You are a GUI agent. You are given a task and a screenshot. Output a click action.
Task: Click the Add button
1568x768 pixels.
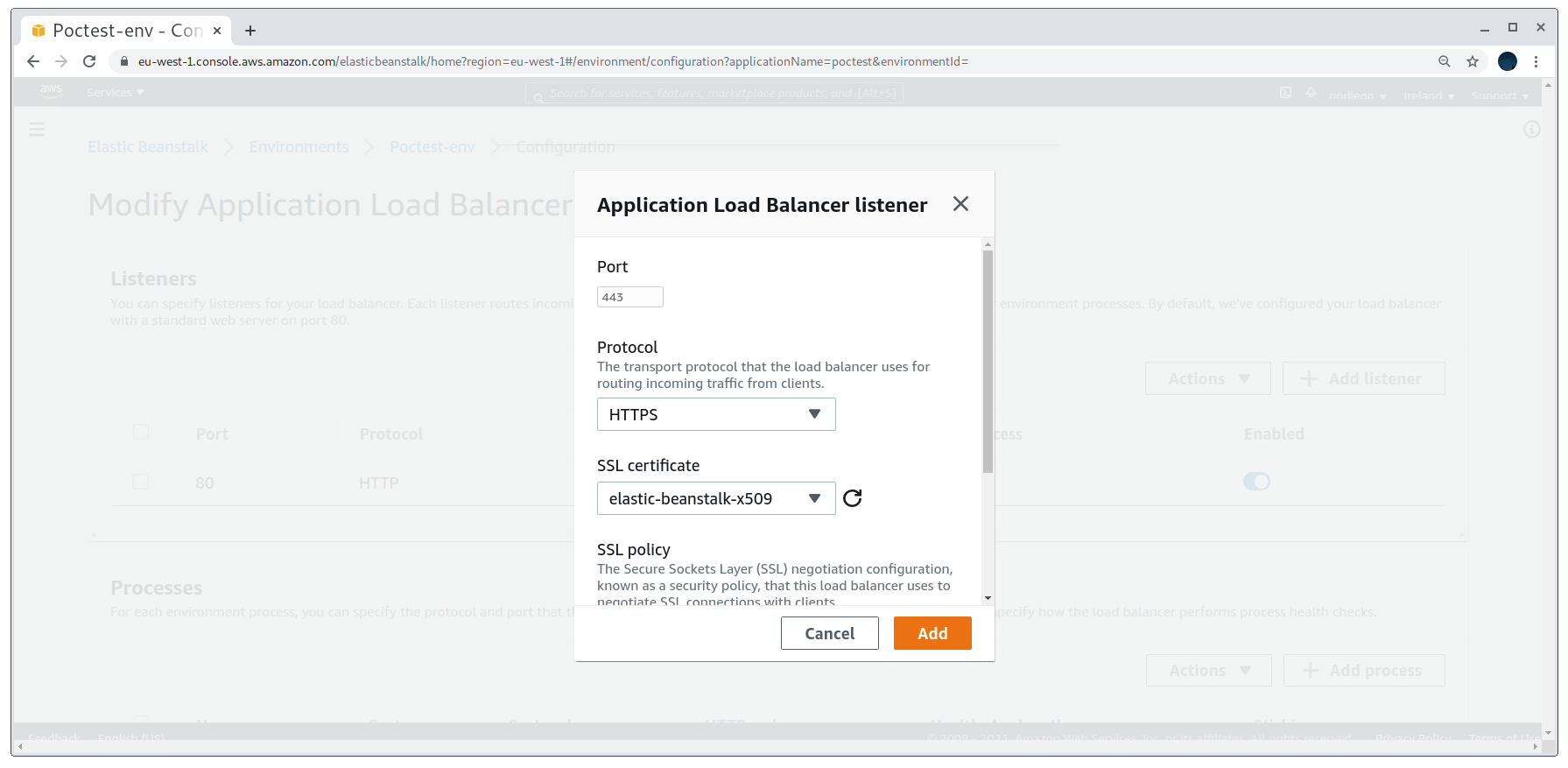[932, 633]
